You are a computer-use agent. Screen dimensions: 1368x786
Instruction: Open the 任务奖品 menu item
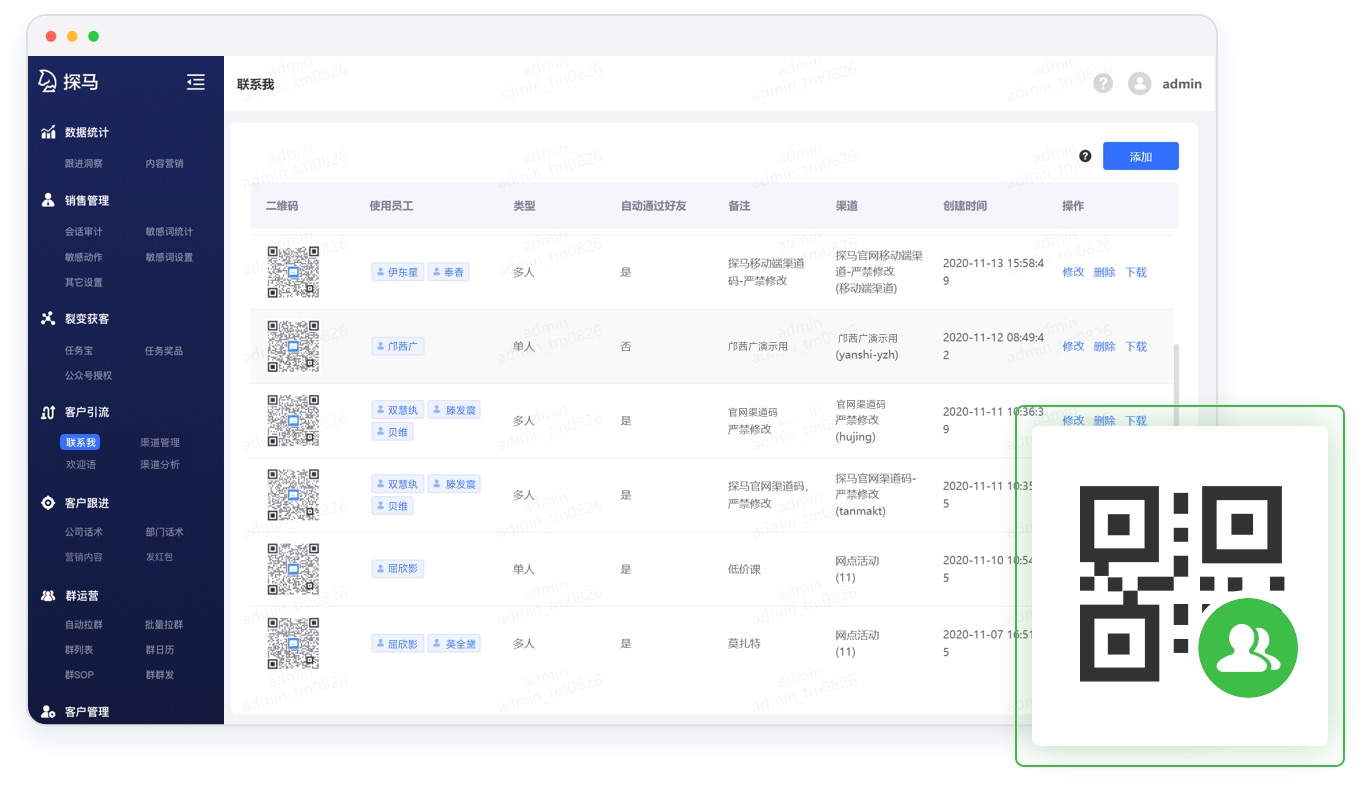[x=164, y=351]
